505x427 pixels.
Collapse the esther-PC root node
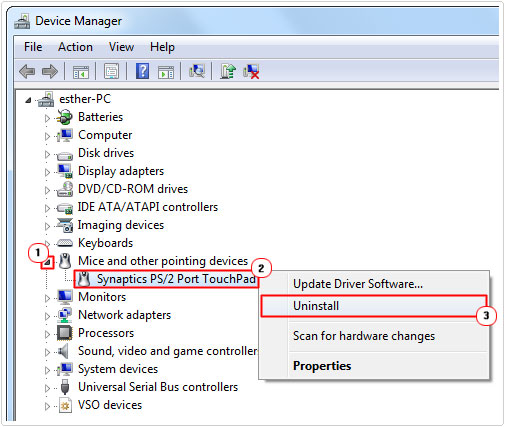[x=28, y=100]
